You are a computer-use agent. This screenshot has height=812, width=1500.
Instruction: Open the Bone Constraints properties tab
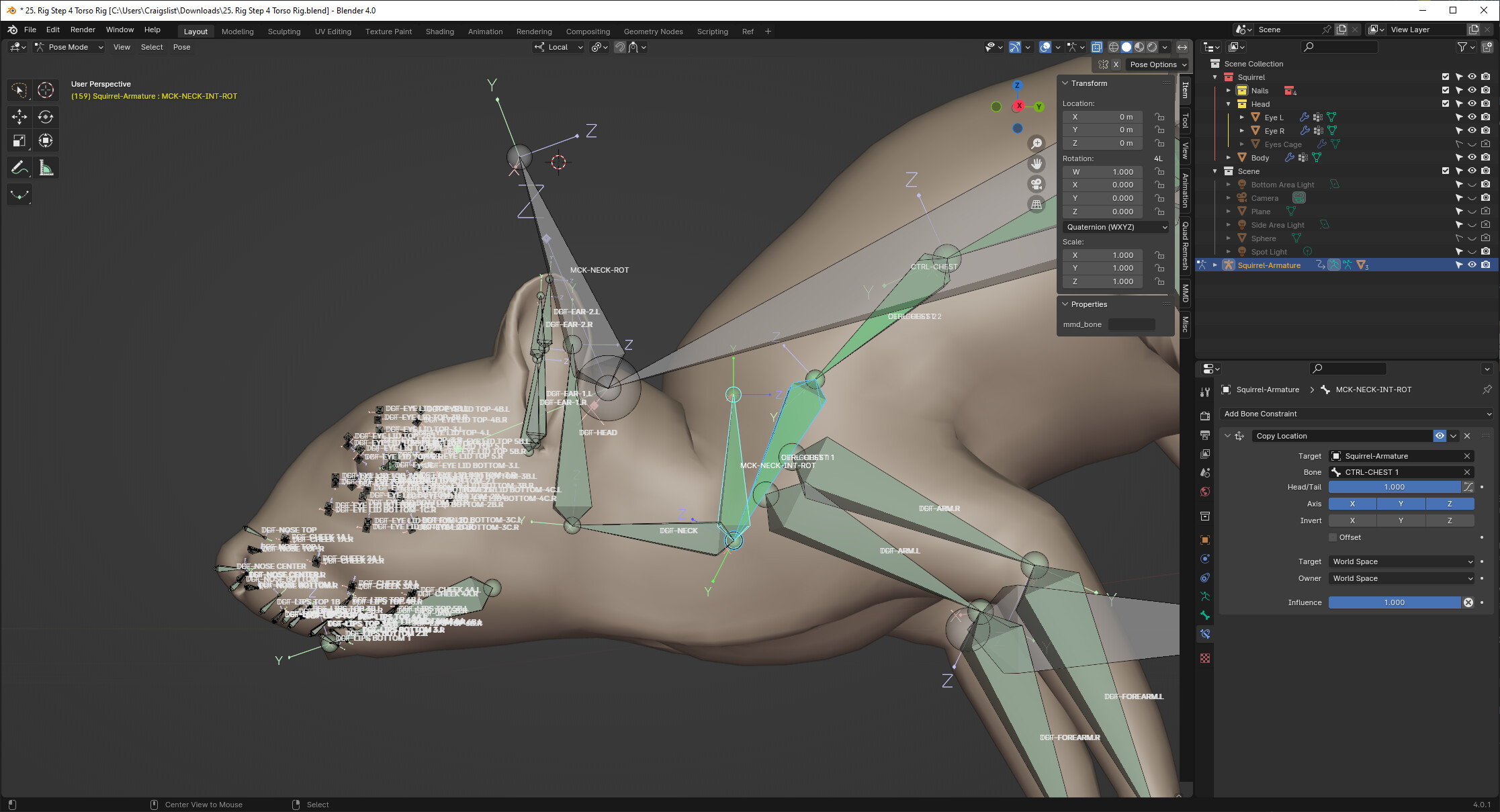click(1205, 634)
